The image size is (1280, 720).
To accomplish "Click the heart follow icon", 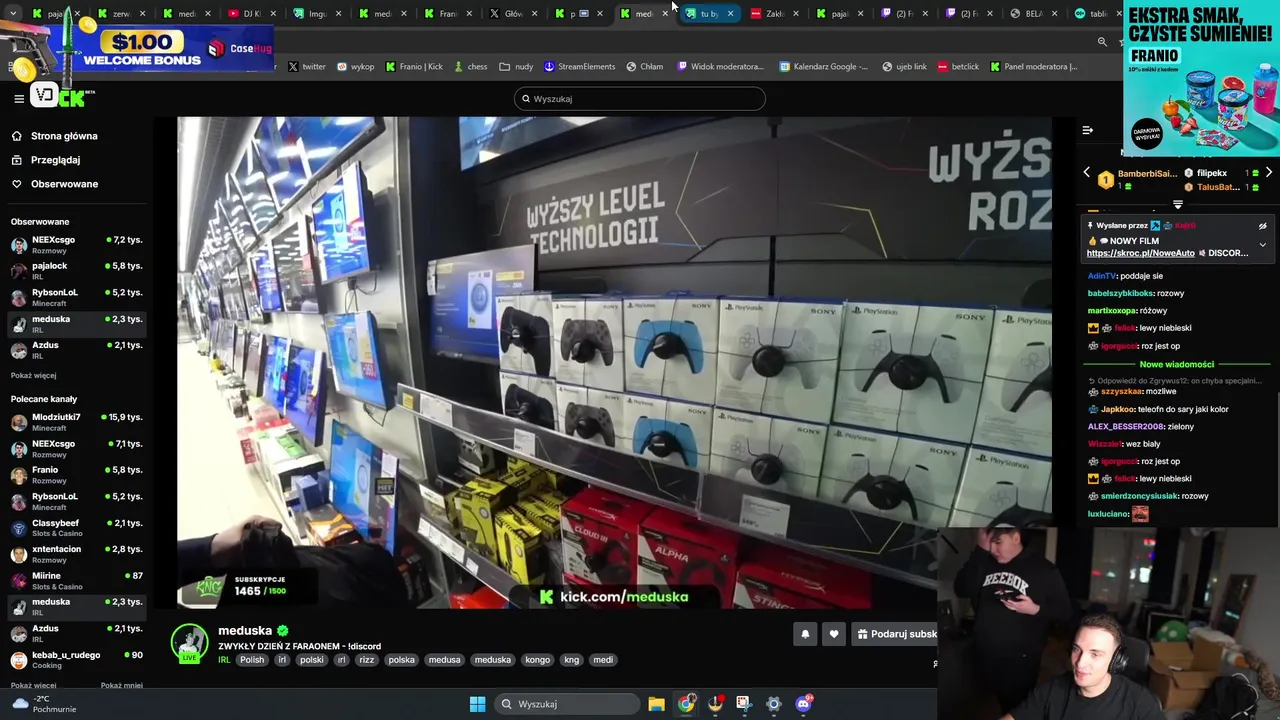I will pos(834,634).
